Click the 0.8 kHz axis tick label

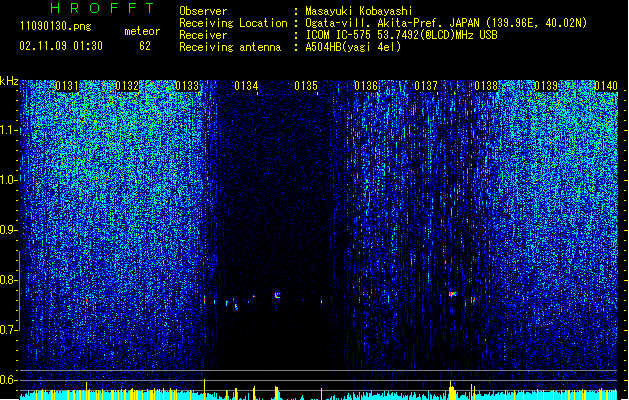click(x=8, y=280)
